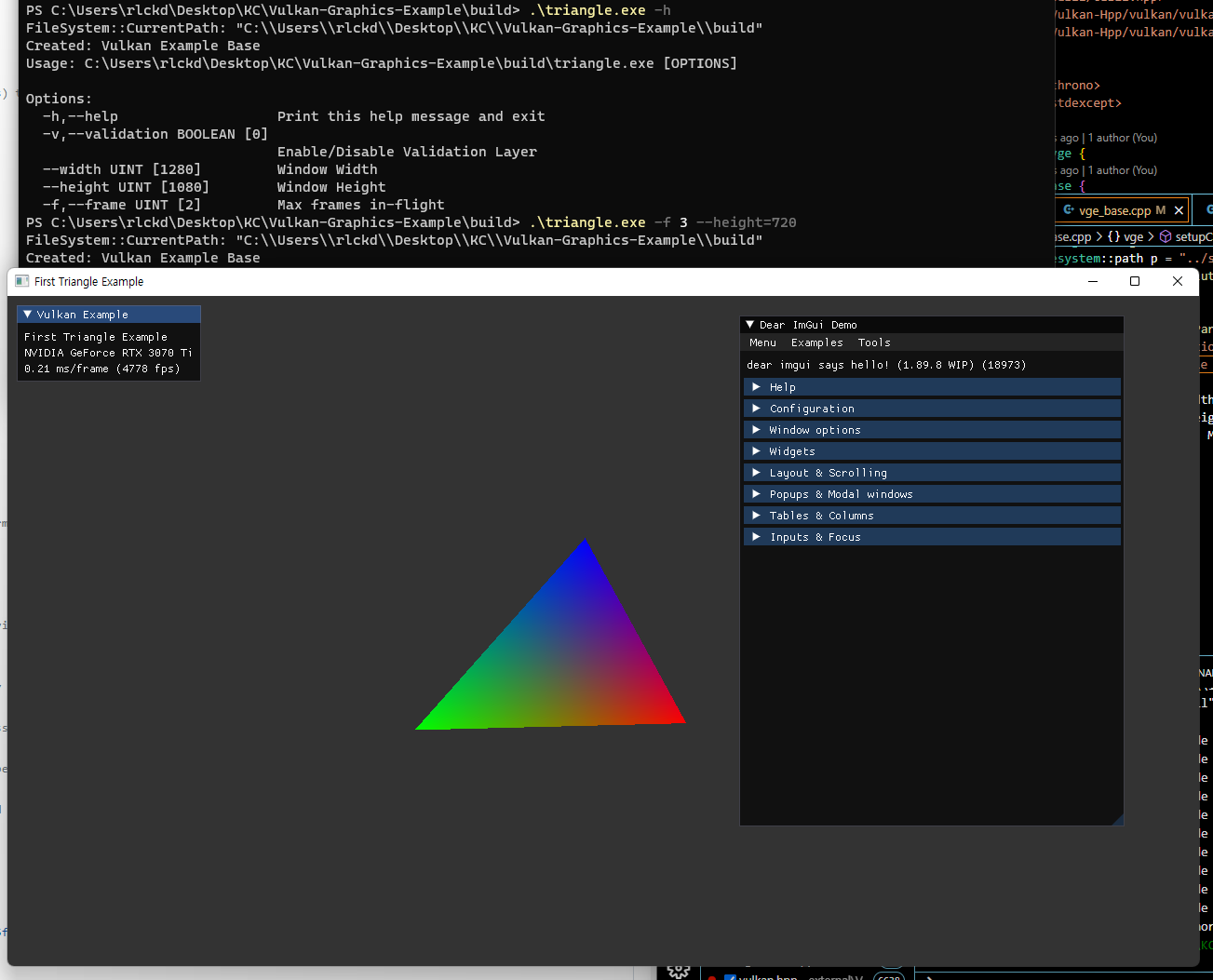This screenshot has height=980, width=1213.
Task: Expand the Configuration section header
Action: pos(932,409)
